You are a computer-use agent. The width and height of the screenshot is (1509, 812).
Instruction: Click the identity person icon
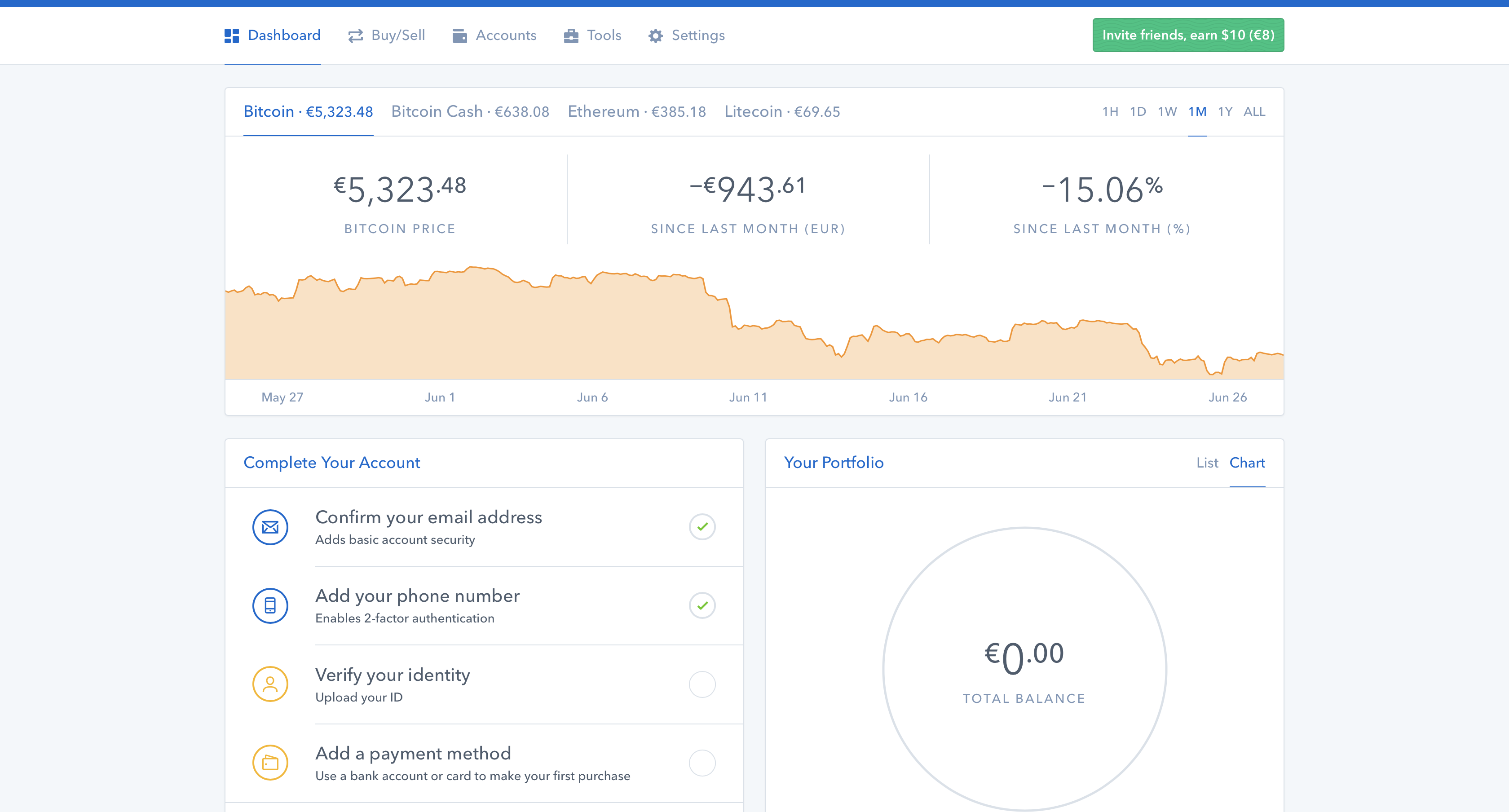pos(270,684)
